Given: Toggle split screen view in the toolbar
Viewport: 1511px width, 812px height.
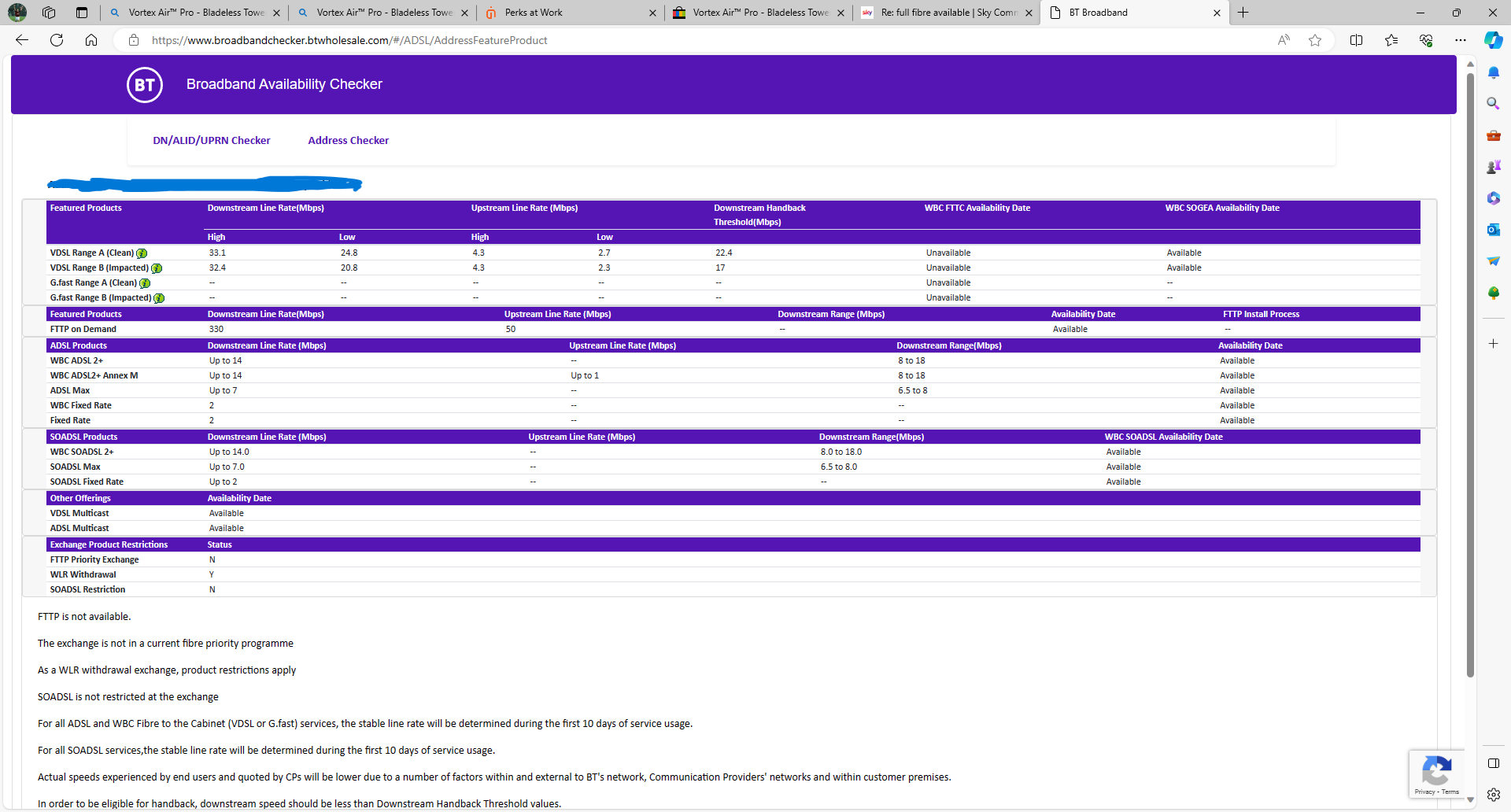Looking at the screenshot, I should (x=1356, y=40).
